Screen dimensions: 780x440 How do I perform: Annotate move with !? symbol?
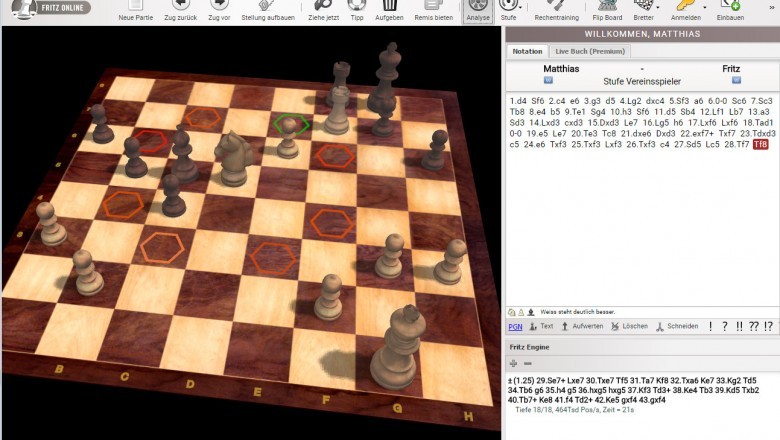pos(769,326)
